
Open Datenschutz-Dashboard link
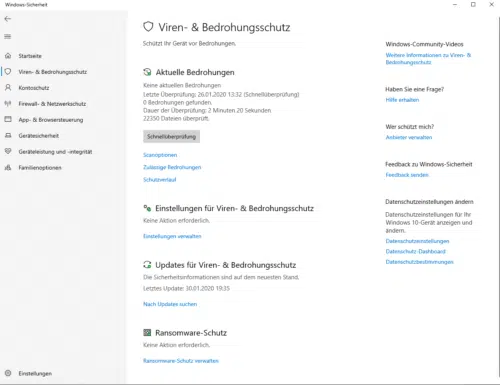point(416,251)
